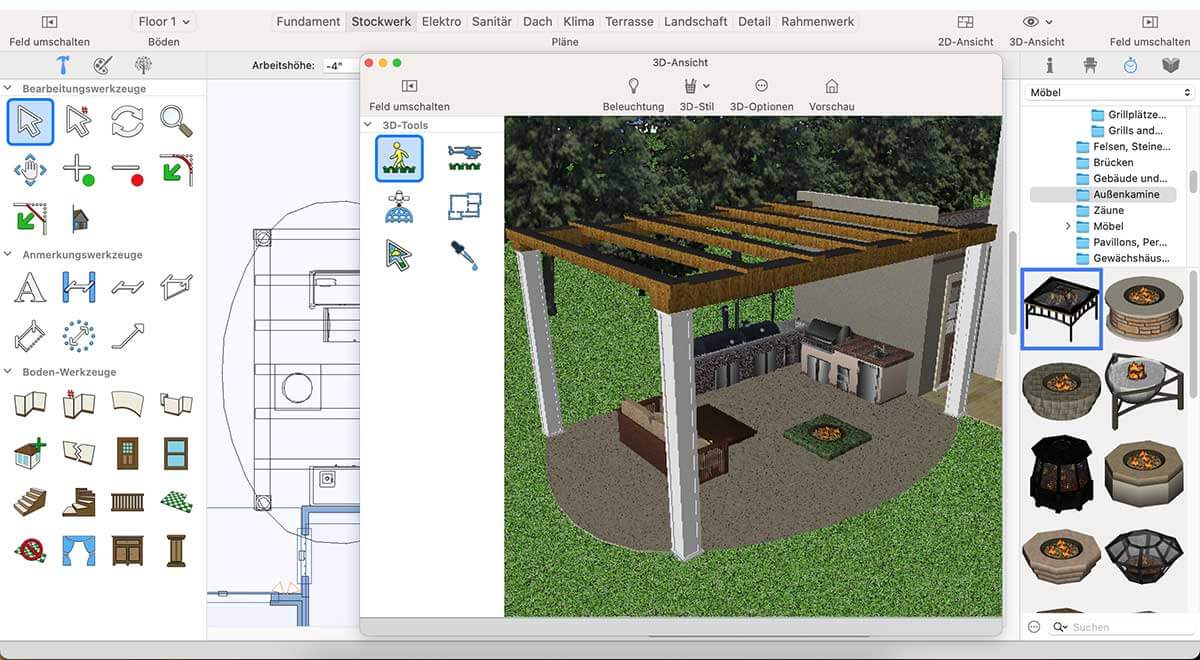Open the Landschaft plan tab
The width and height of the screenshot is (1200, 660).
pyautogui.click(x=695, y=22)
